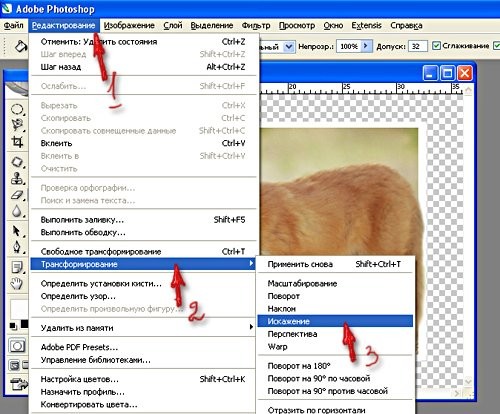Choose Определить установки кисти…
500x414 pixels.
pyautogui.click(x=144, y=284)
